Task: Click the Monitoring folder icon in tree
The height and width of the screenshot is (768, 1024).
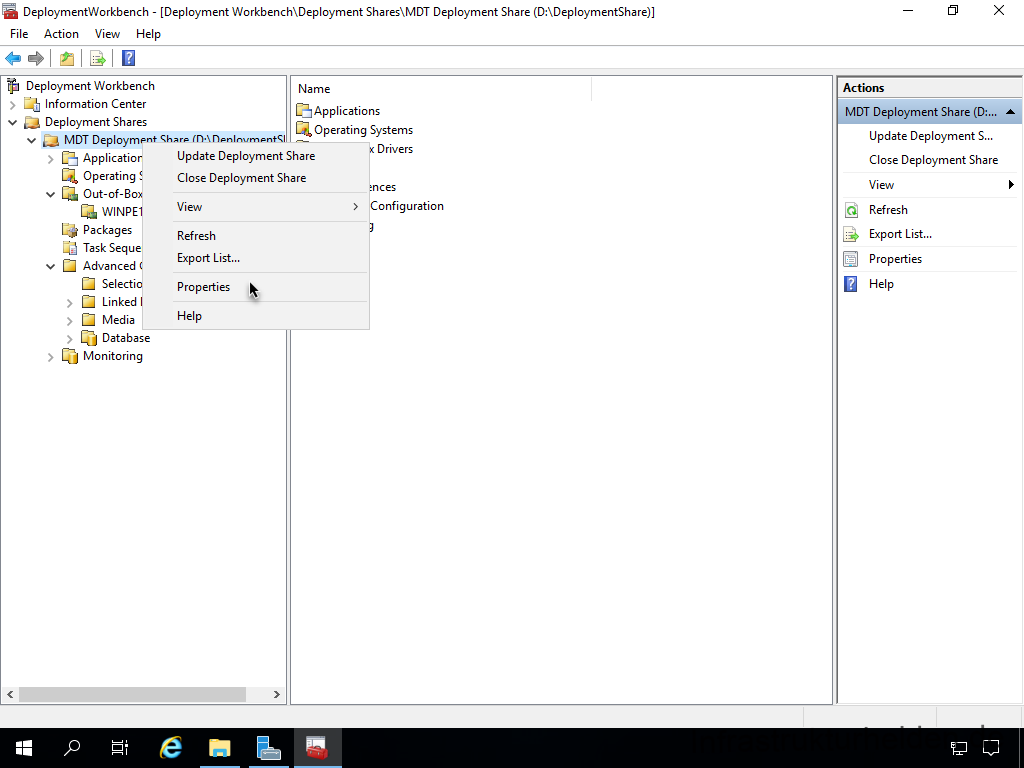Action: [x=70, y=356]
